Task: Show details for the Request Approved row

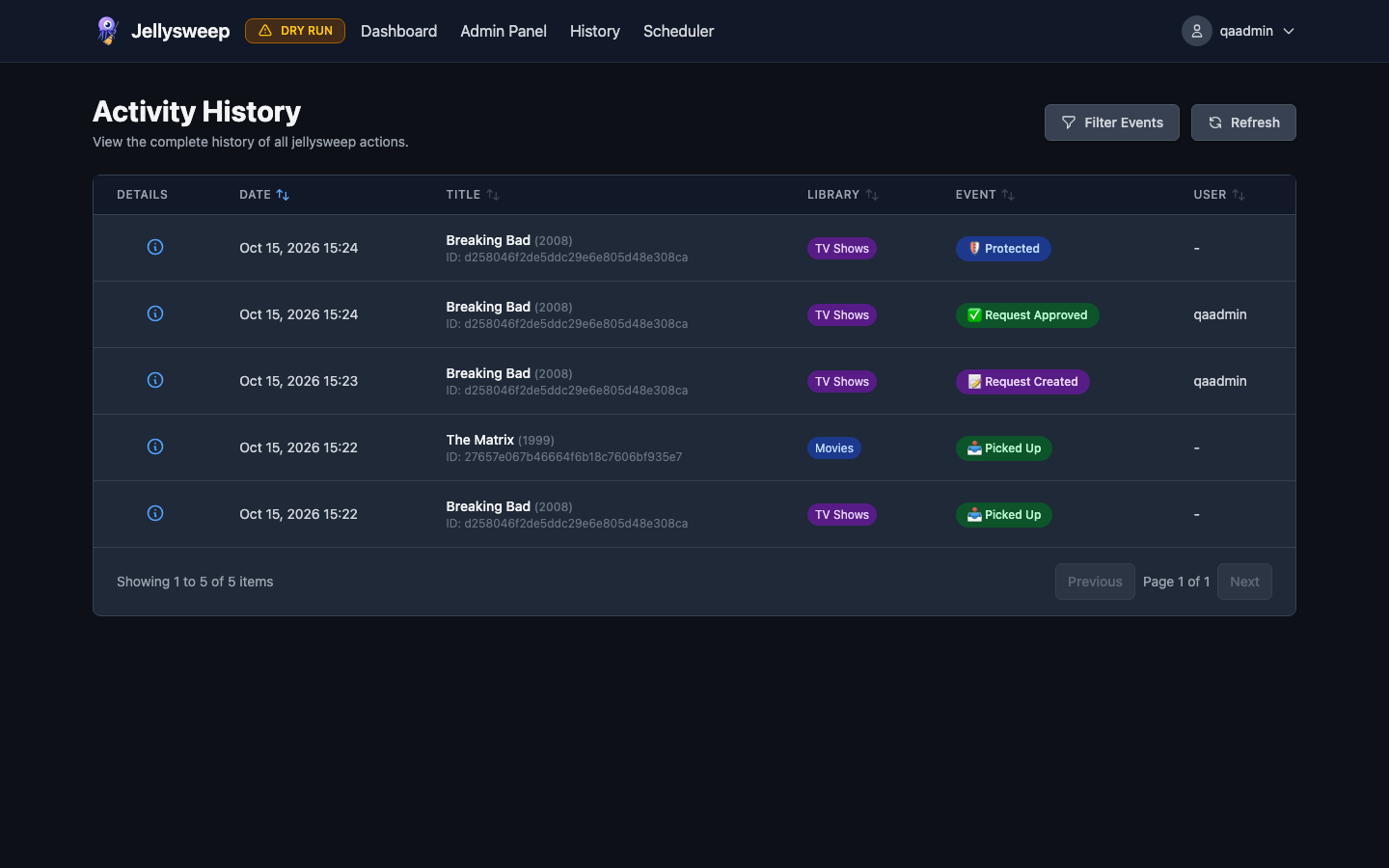Action: pyautogui.click(x=155, y=313)
